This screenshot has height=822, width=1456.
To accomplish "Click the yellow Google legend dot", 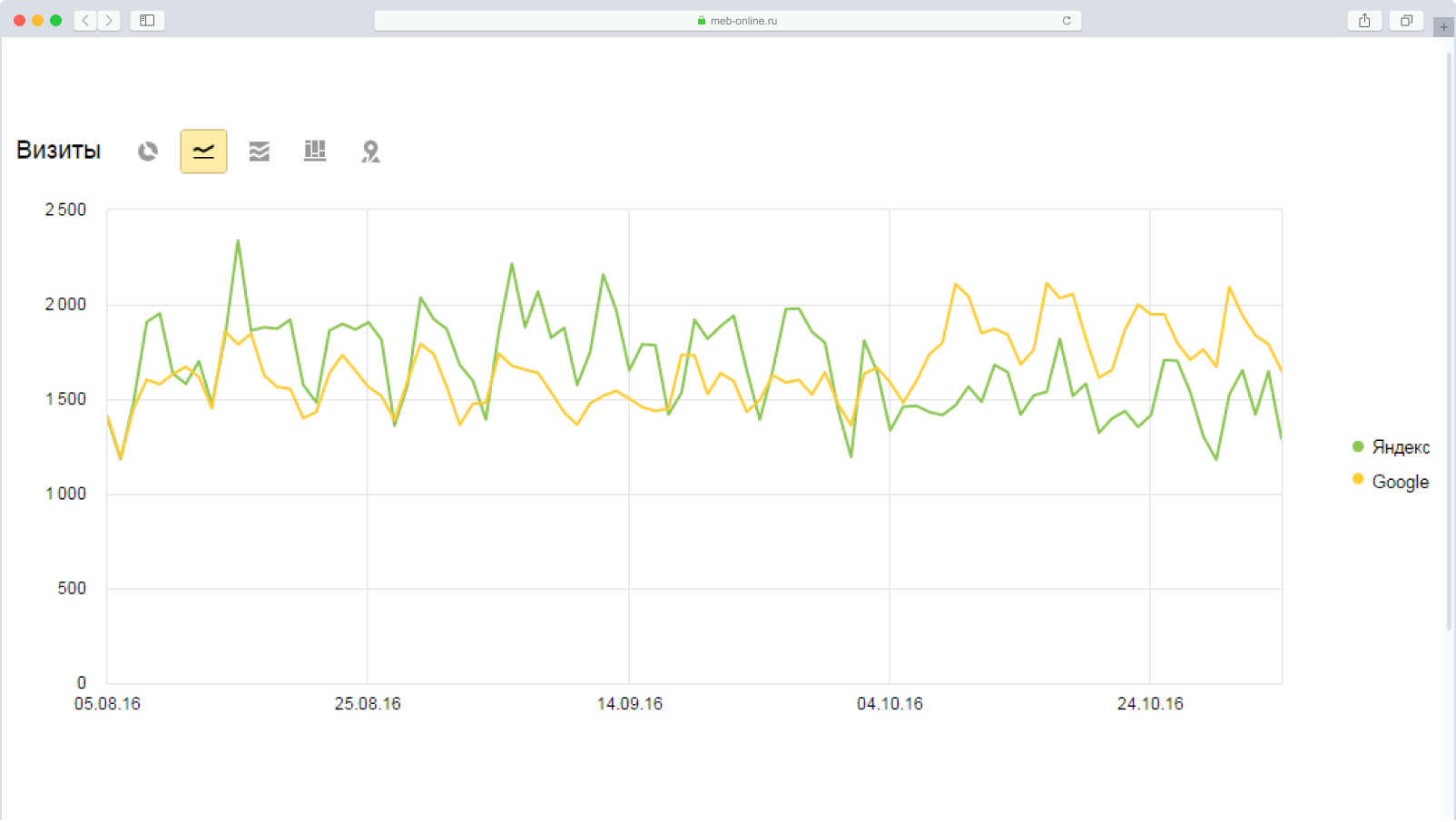I will (x=1358, y=479).
